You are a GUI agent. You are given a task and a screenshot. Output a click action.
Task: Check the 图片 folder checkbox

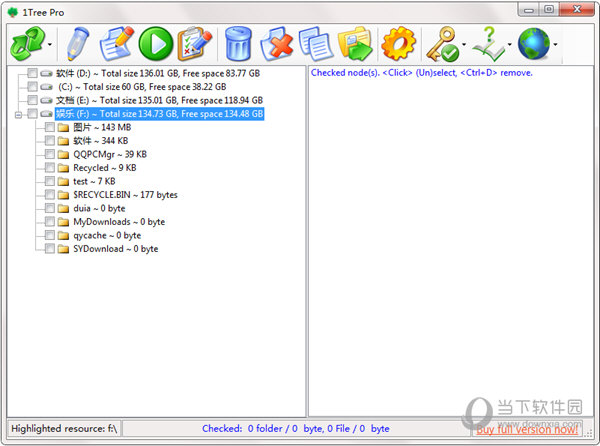point(50,127)
